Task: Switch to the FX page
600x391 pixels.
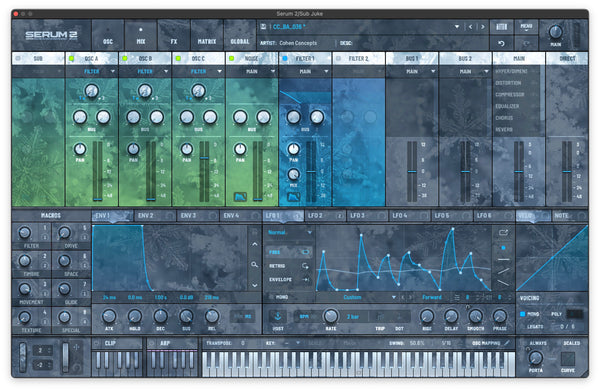Action: pyautogui.click(x=174, y=36)
